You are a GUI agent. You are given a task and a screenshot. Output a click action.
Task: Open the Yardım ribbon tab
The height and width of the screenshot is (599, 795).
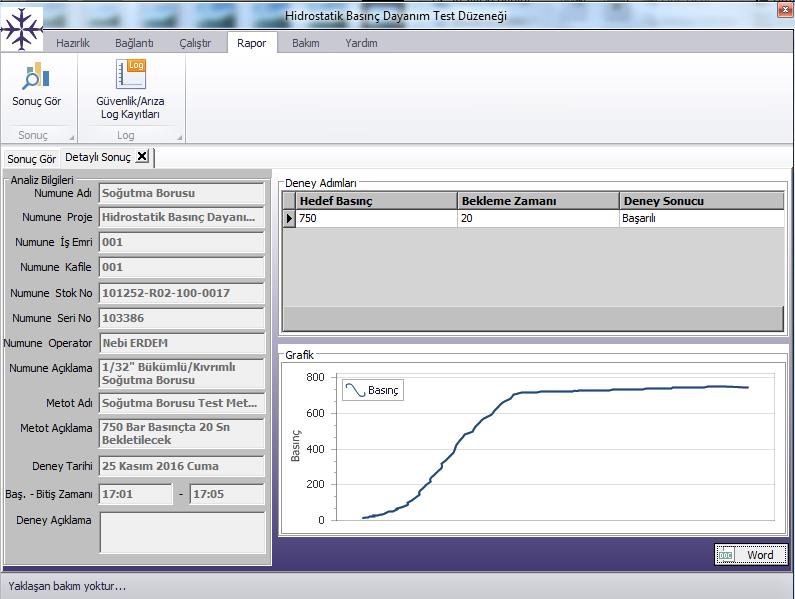[361, 43]
